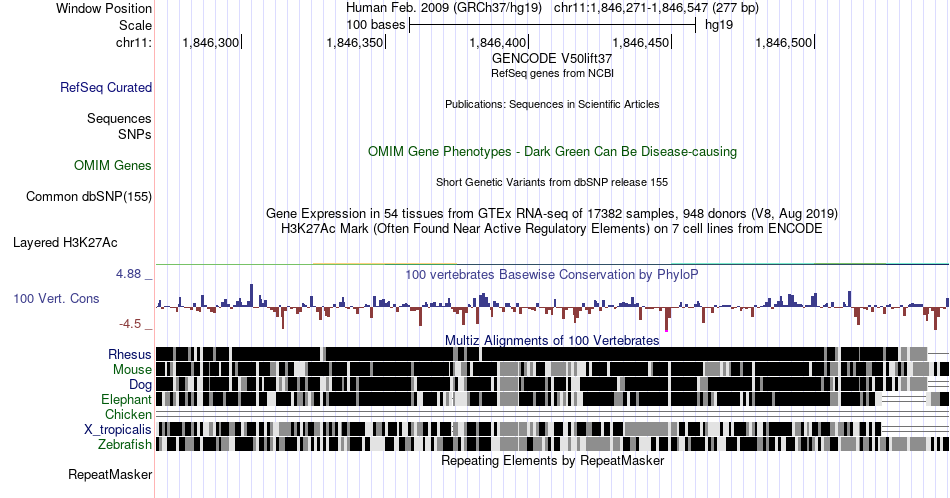Click the H3K27Ac Mark ENCODE title

click(552, 228)
